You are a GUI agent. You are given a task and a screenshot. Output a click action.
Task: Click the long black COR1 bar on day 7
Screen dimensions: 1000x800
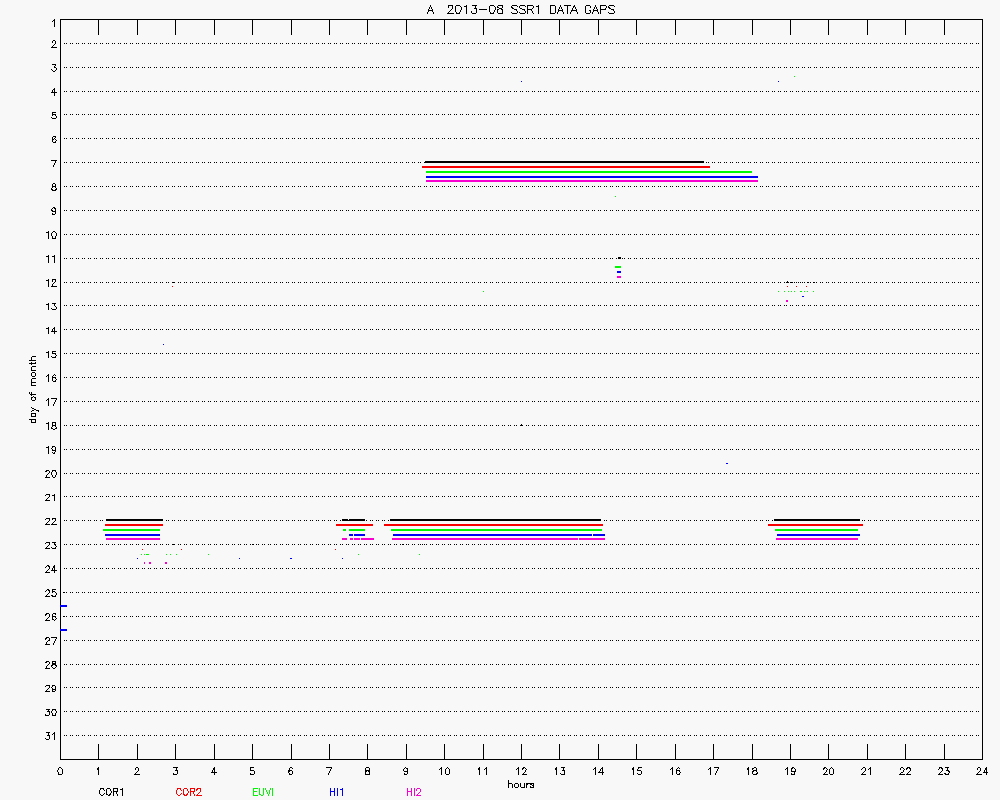point(564,162)
